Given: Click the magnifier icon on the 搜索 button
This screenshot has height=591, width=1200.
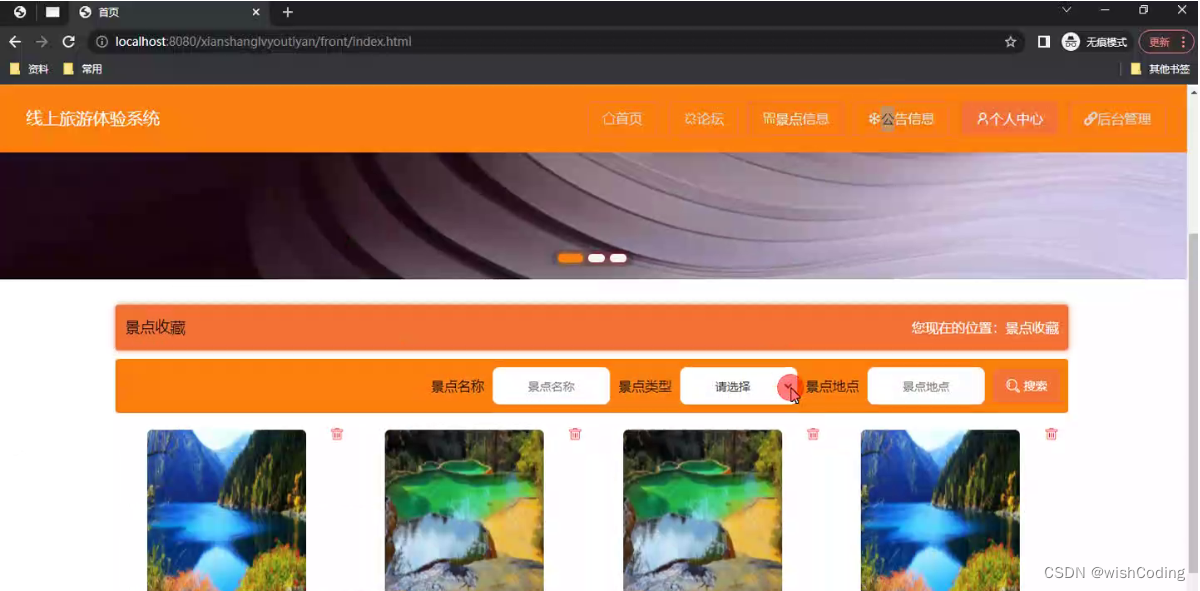Looking at the screenshot, I should coord(1011,385).
